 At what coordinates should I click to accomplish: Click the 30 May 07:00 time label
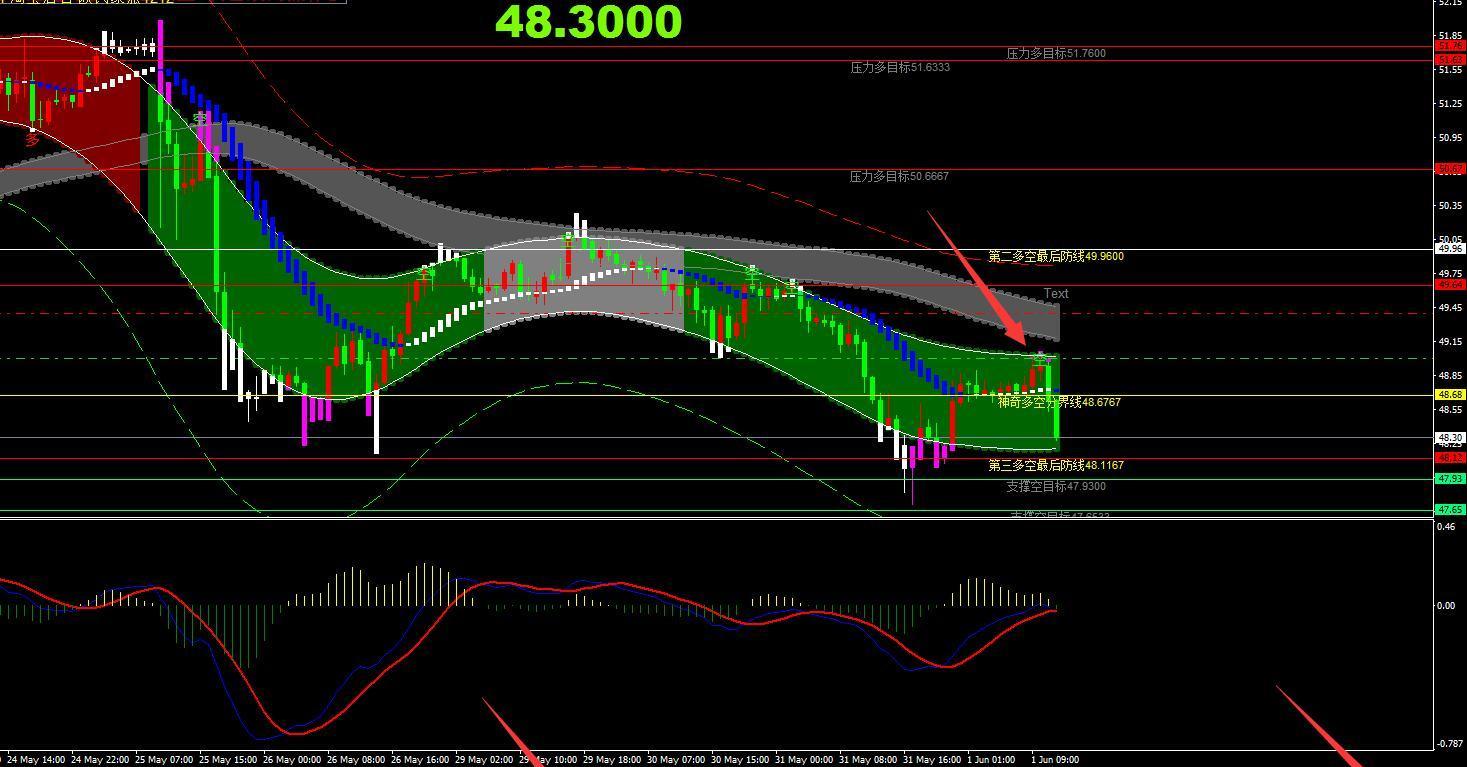pyautogui.click(x=677, y=760)
